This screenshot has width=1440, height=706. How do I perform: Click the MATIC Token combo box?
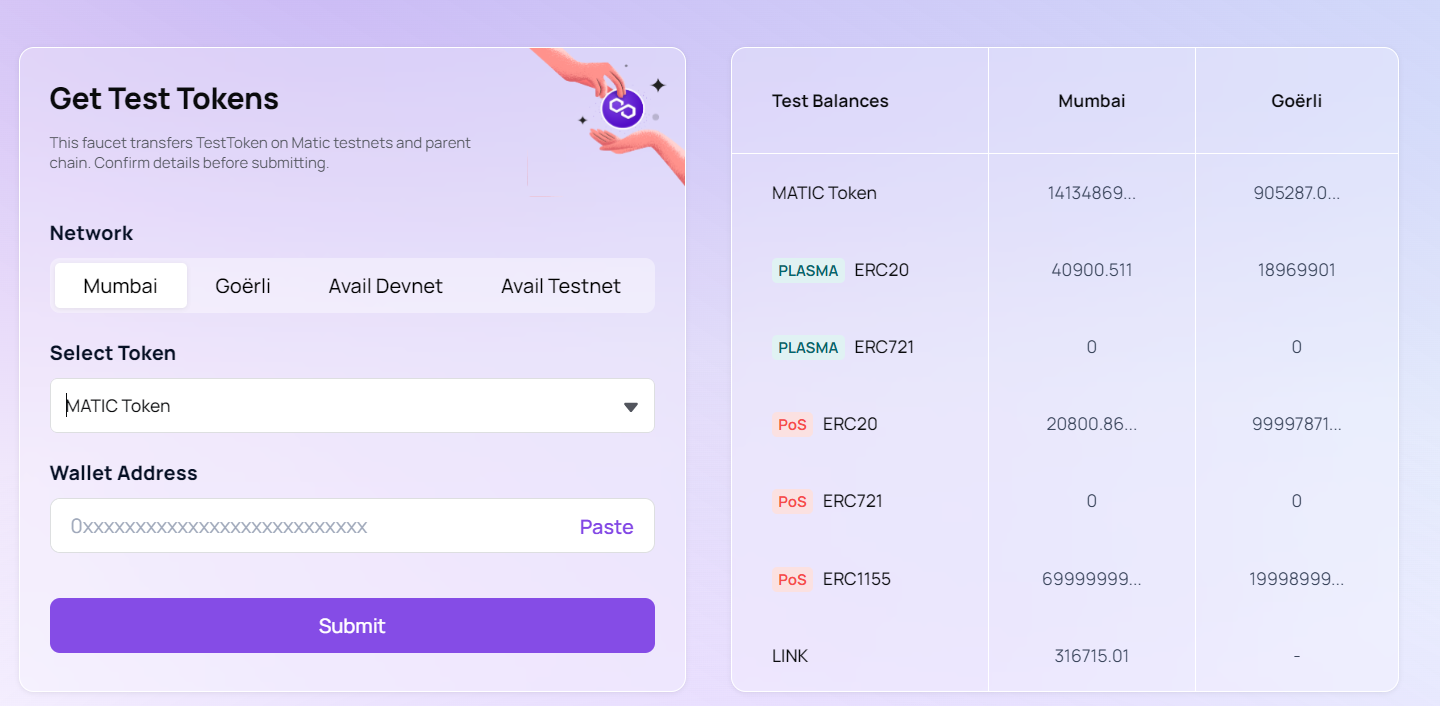tap(330, 406)
